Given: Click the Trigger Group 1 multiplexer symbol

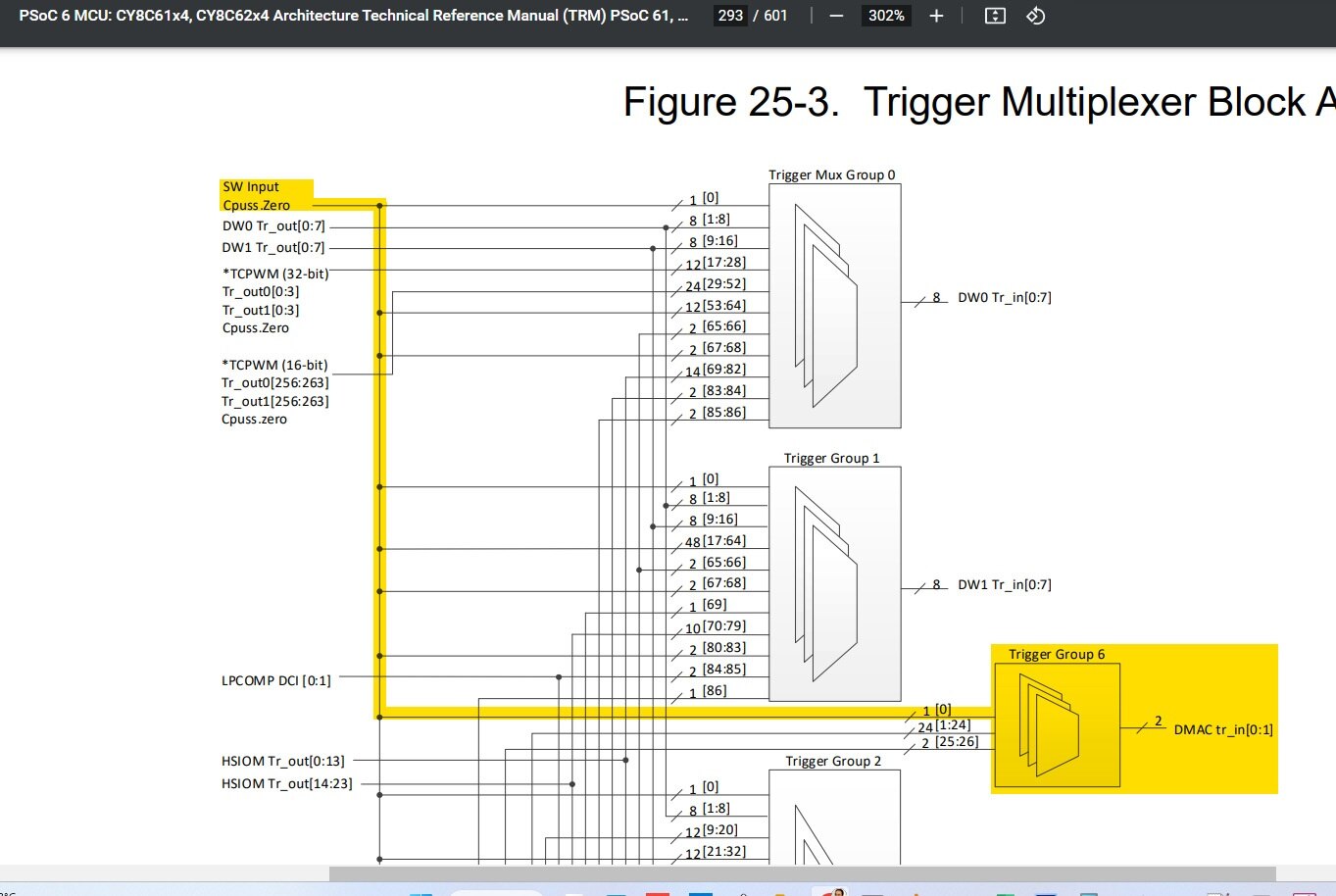Looking at the screenshot, I should [826, 584].
